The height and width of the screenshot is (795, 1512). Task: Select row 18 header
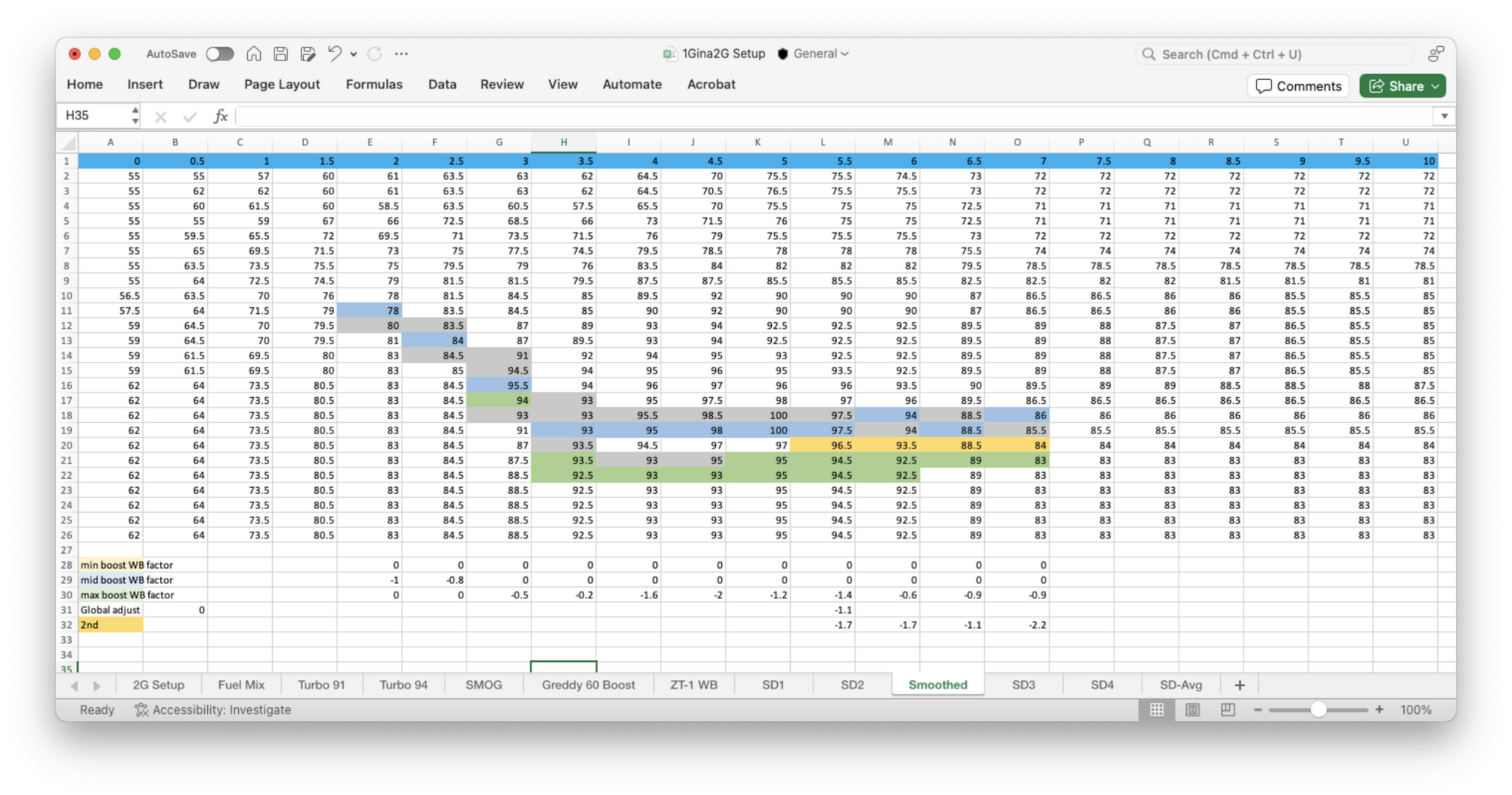67,415
